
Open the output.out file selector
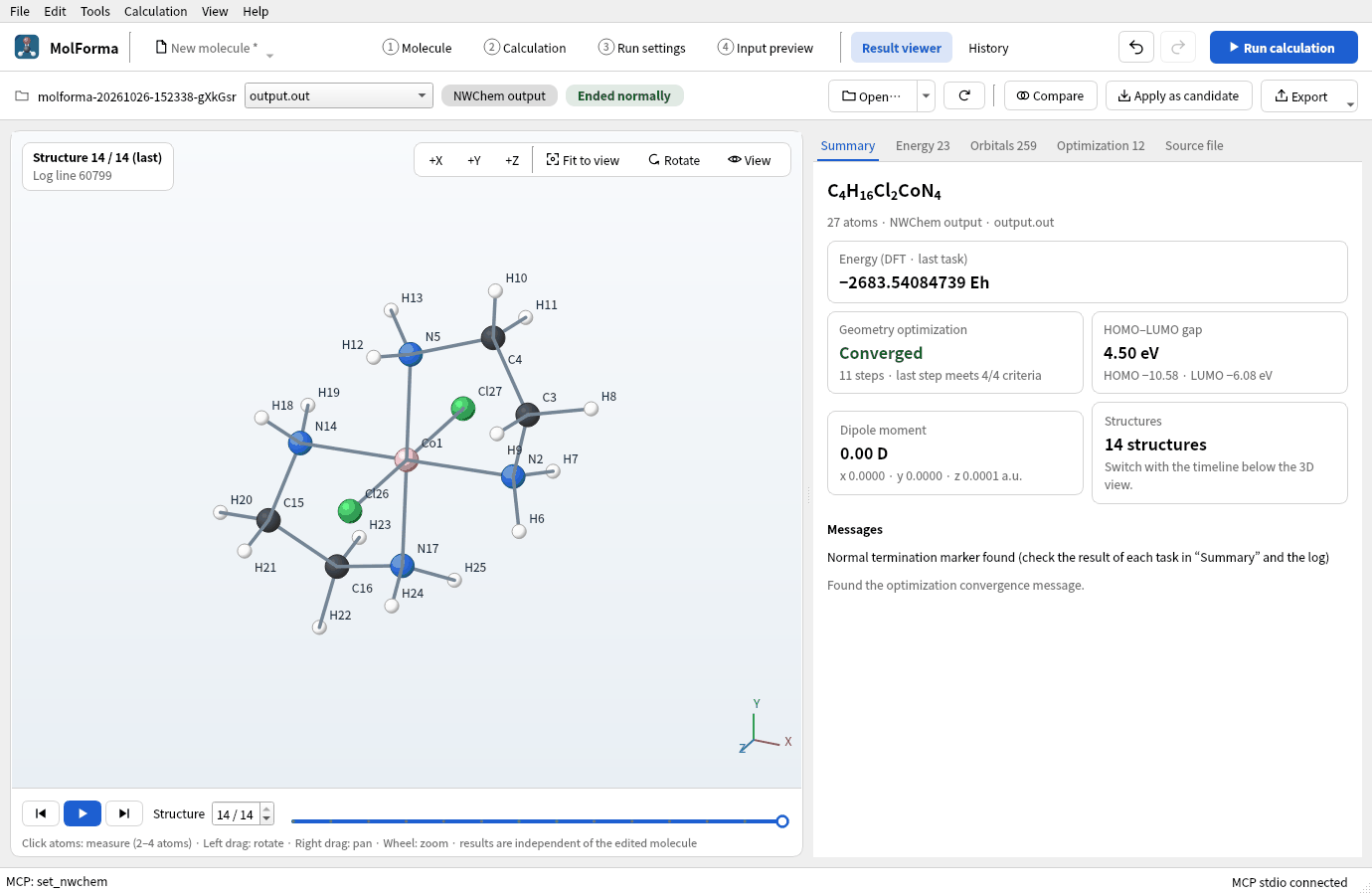click(x=339, y=95)
